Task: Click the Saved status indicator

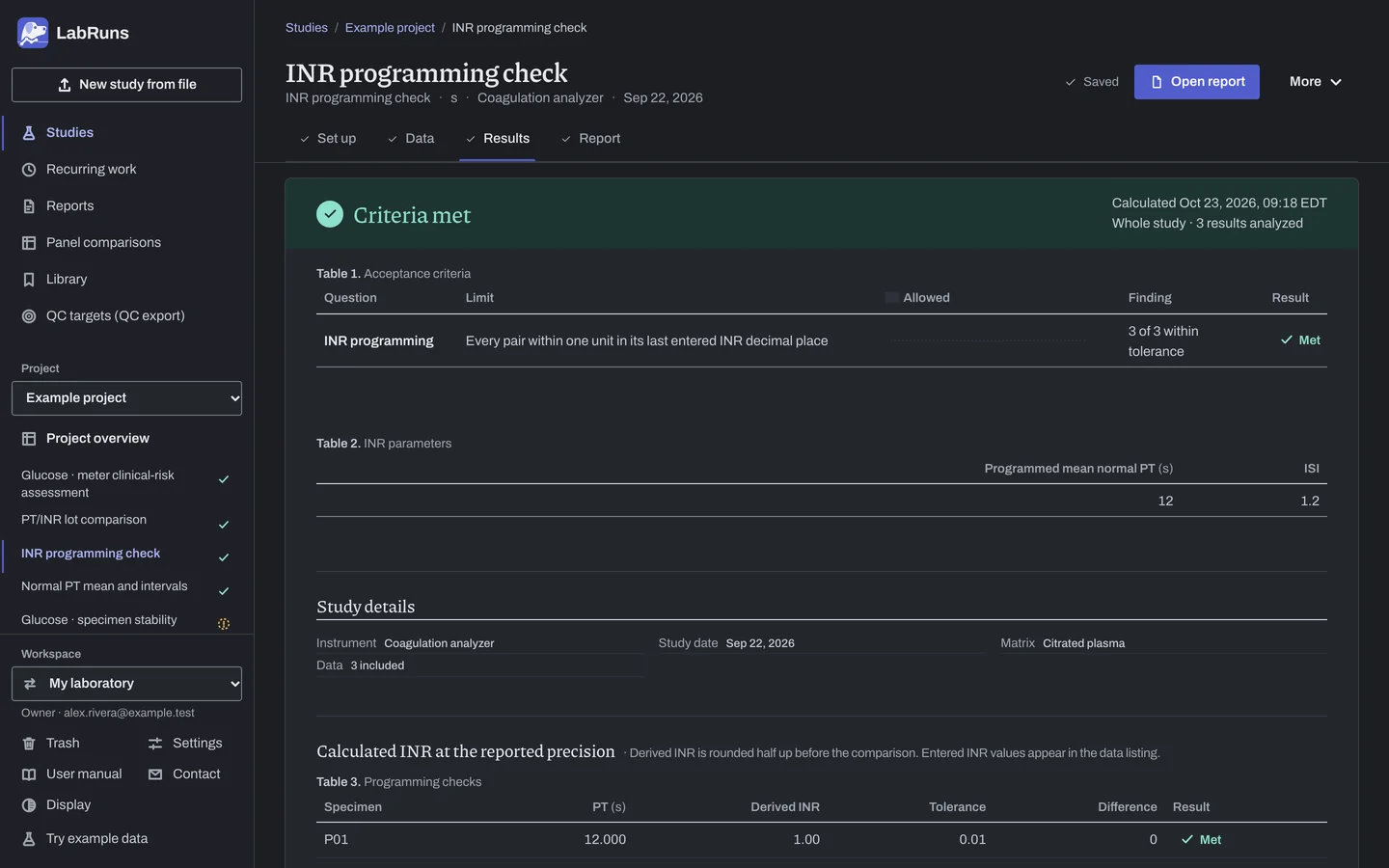Action: click(1092, 82)
